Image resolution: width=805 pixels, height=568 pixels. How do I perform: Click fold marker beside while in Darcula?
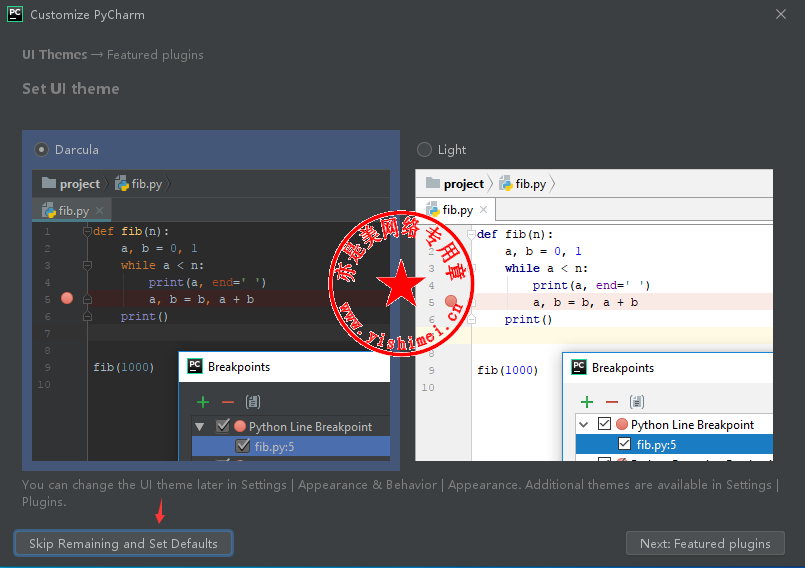tap(87, 266)
